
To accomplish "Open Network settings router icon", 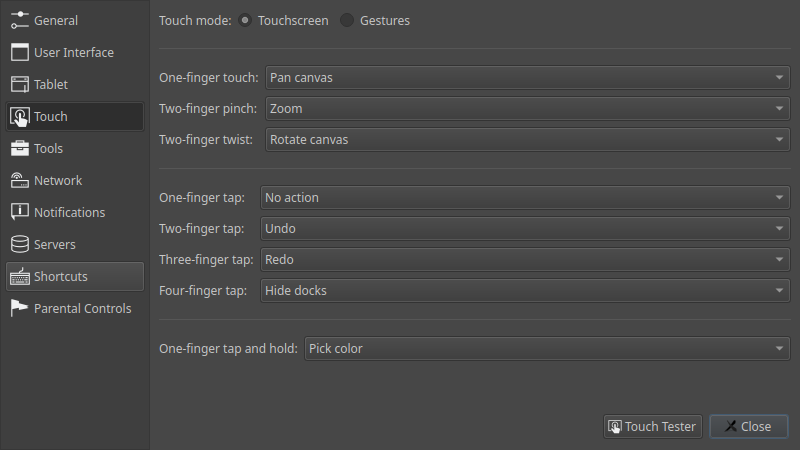I will click(x=19, y=181).
